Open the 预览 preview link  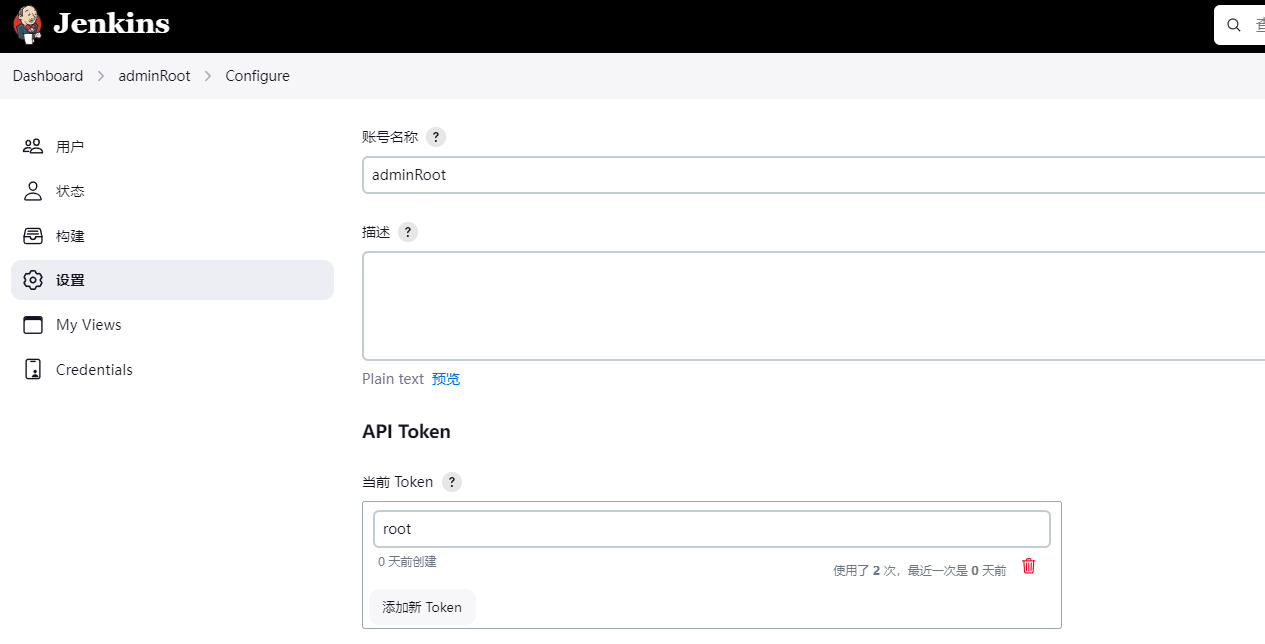coord(446,378)
